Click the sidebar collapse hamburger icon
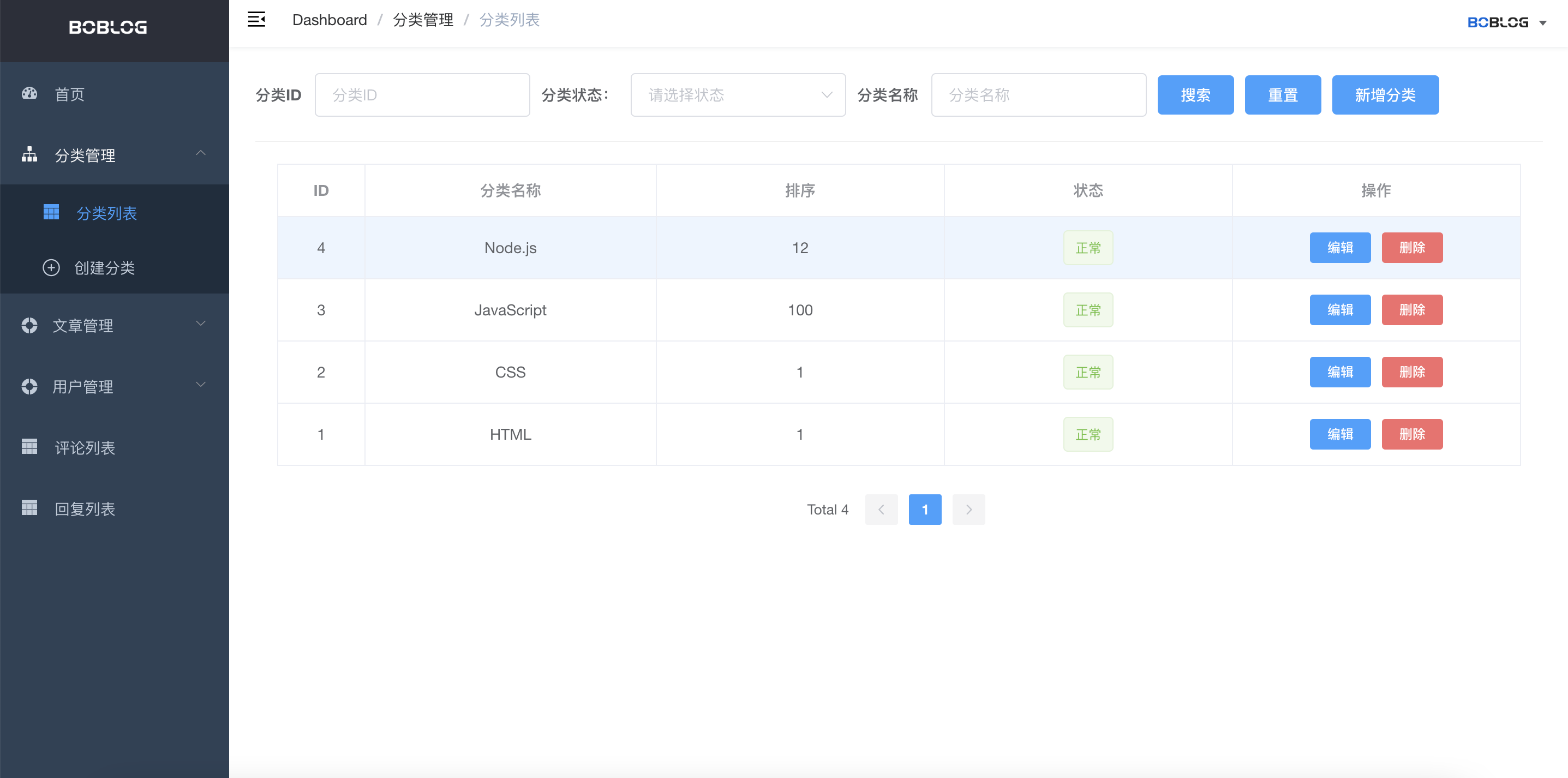Image resolution: width=1568 pixels, height=778 pixels. tap(256, 20)
